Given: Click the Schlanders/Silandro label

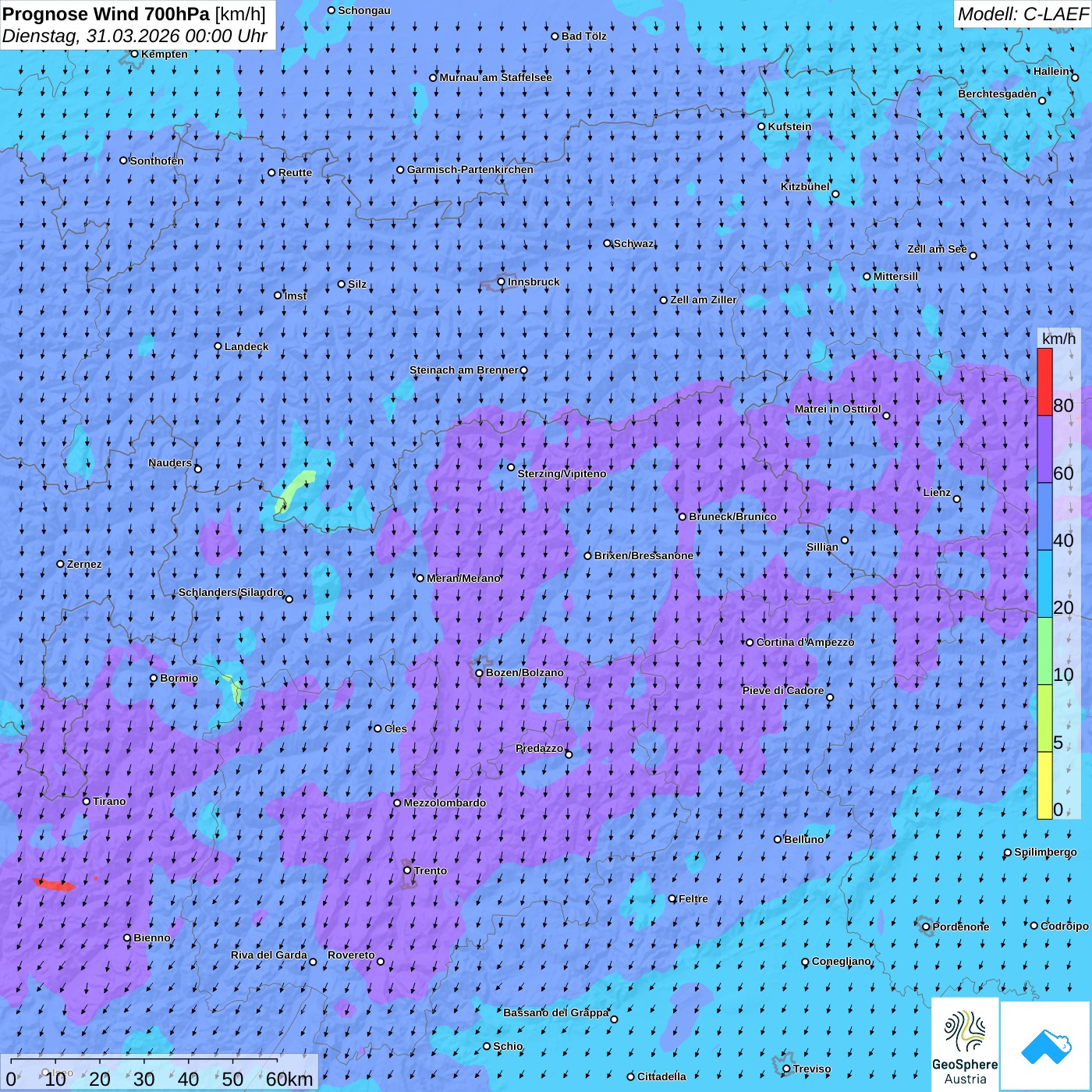Looking at the screenshot, I should (x=231, y=592).
